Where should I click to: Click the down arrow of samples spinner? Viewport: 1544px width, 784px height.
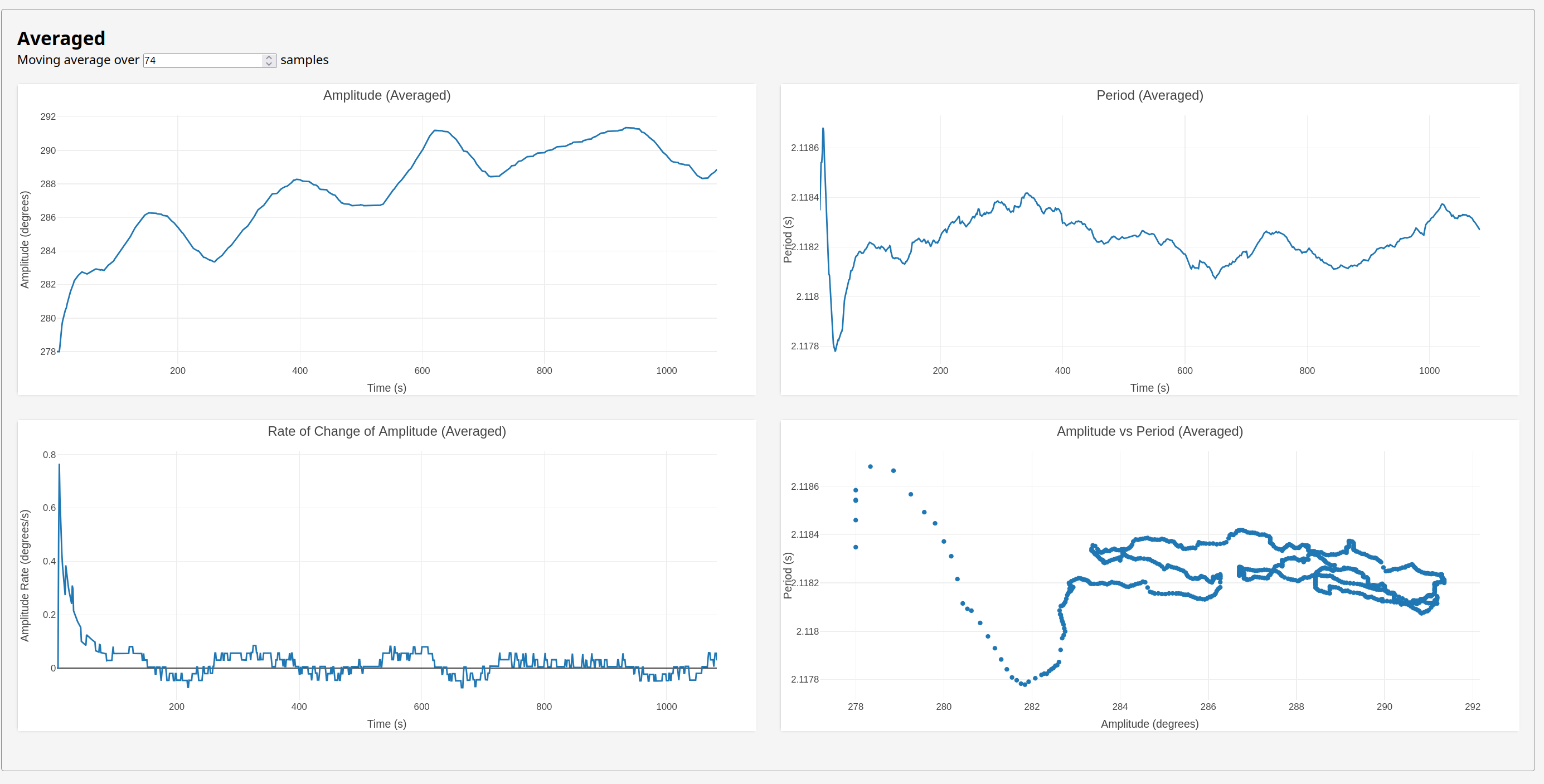coord(269,64)
